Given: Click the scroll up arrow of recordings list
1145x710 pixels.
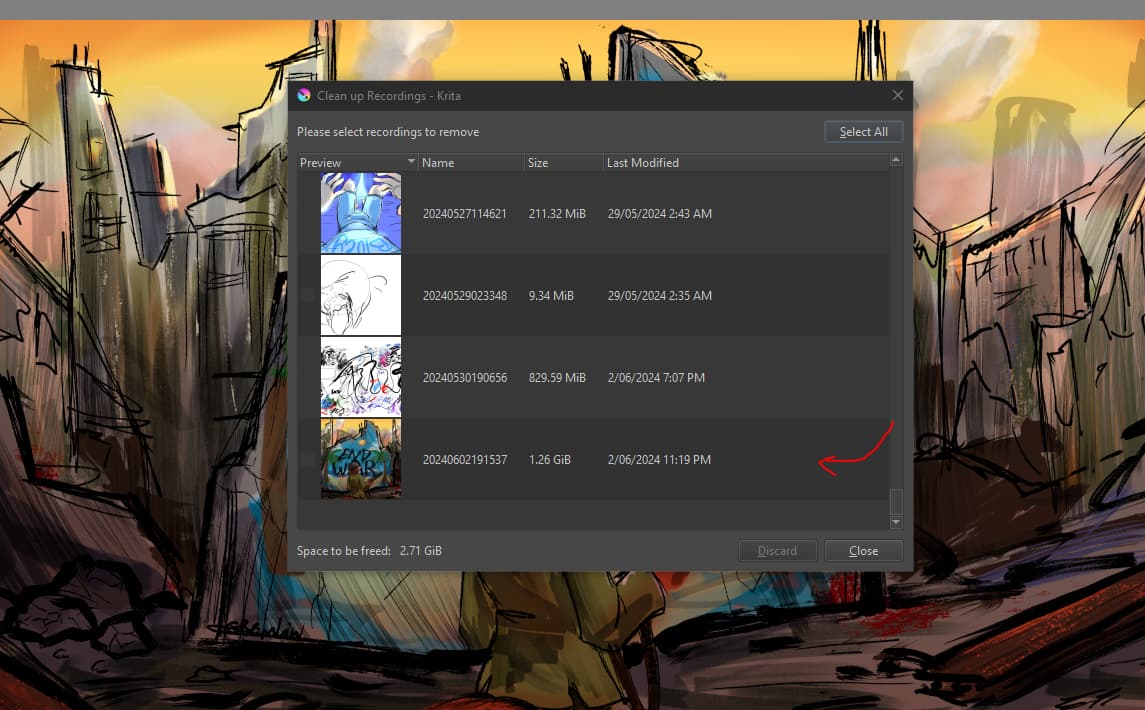Looking at the screenshot, I should coord(896,159).
